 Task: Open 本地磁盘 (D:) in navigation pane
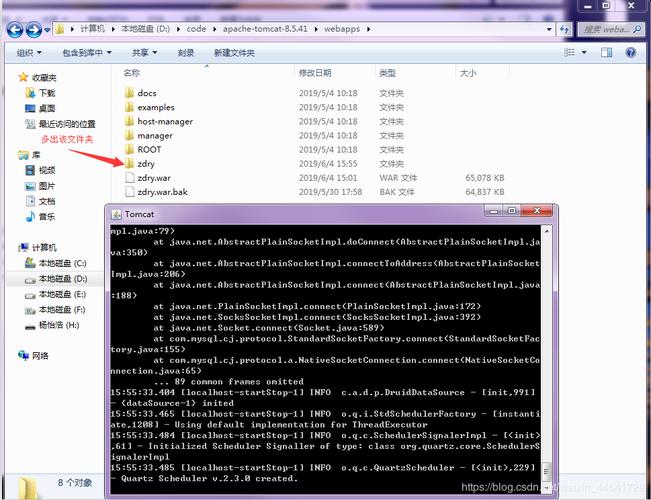point(63,279)
